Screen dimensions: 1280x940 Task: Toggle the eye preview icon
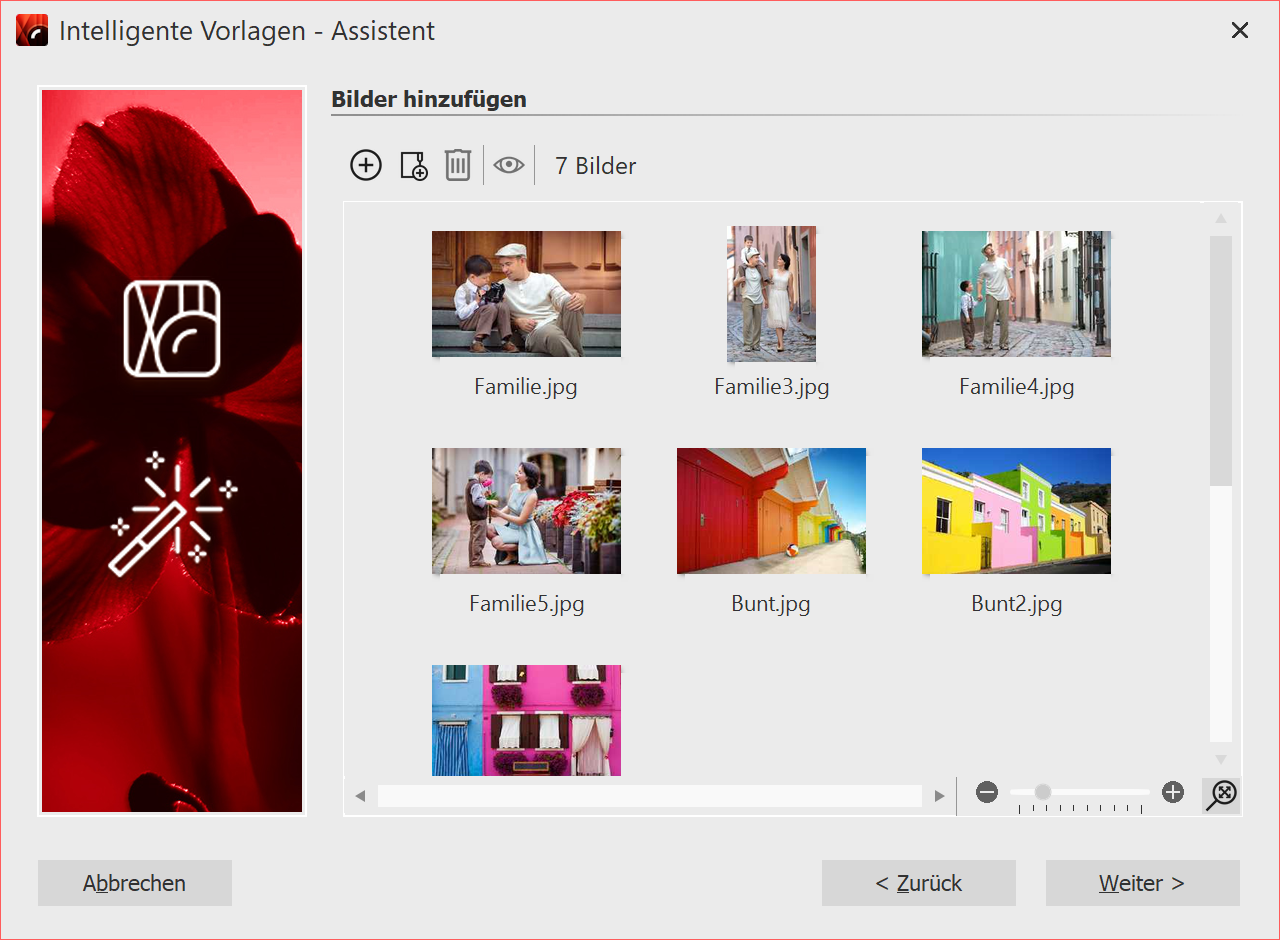tap(509, 165)
